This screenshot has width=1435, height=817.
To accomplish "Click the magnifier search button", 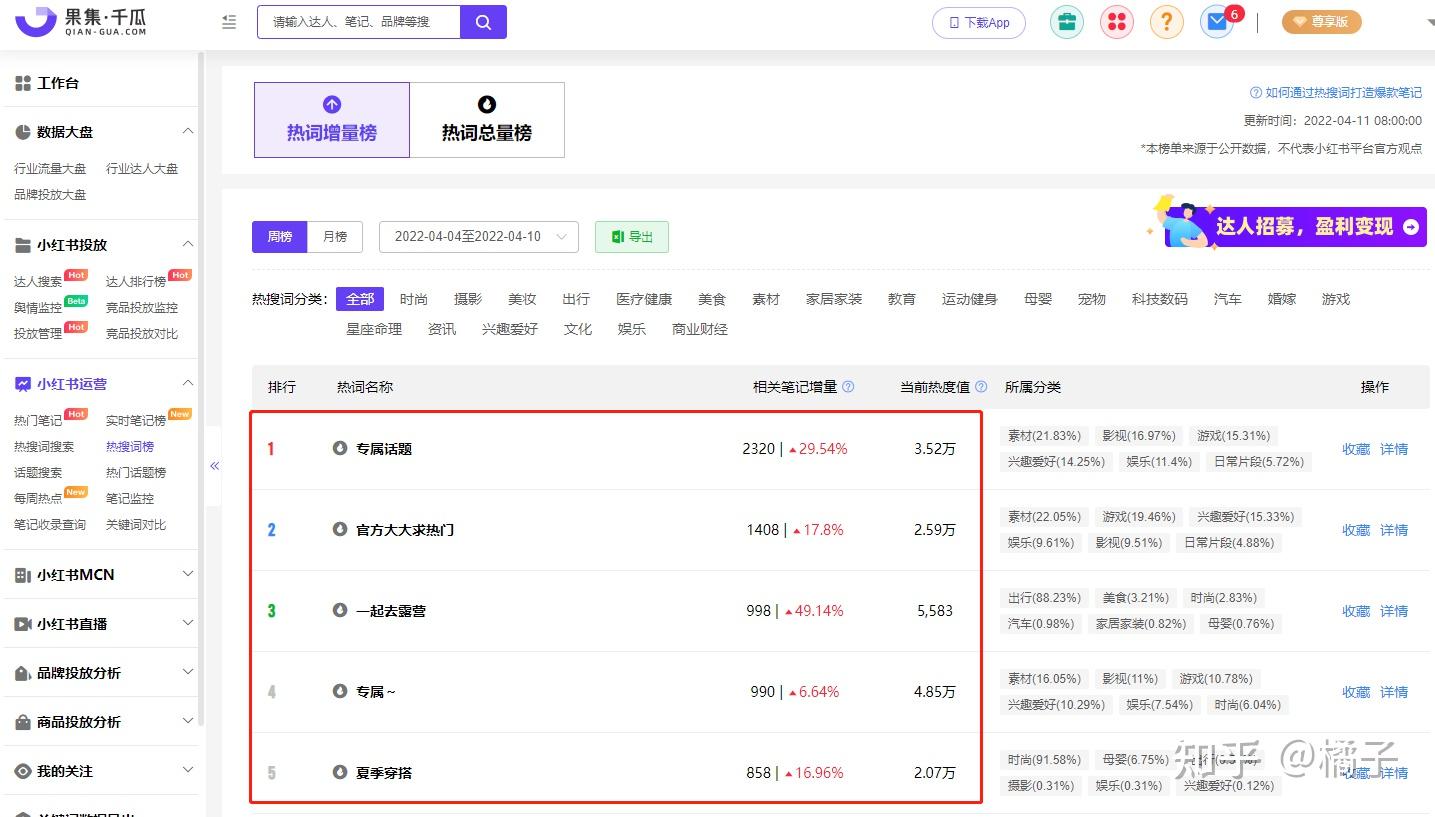I will point(483,22).
